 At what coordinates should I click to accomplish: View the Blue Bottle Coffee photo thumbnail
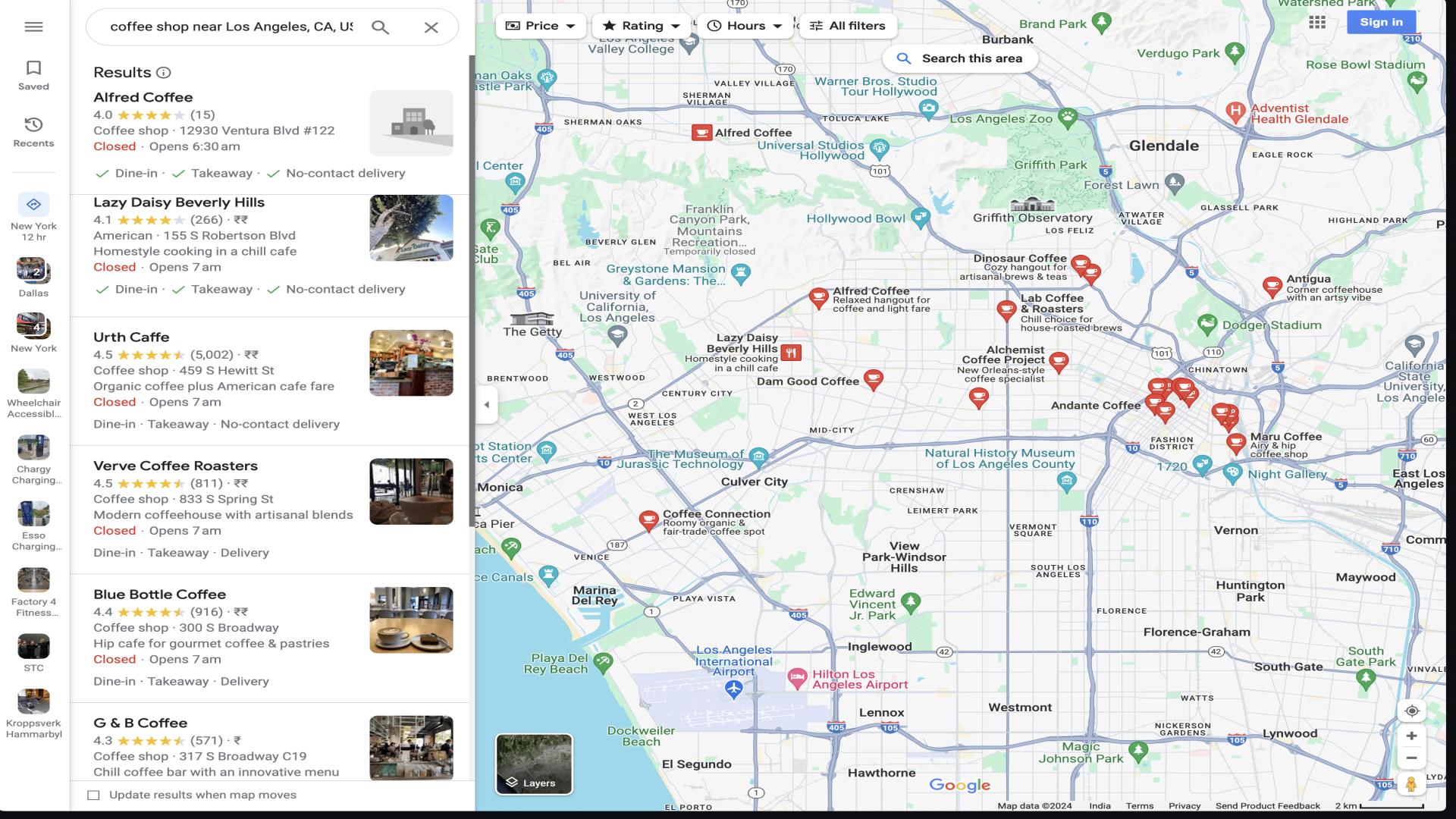click(x=411, y=620)
